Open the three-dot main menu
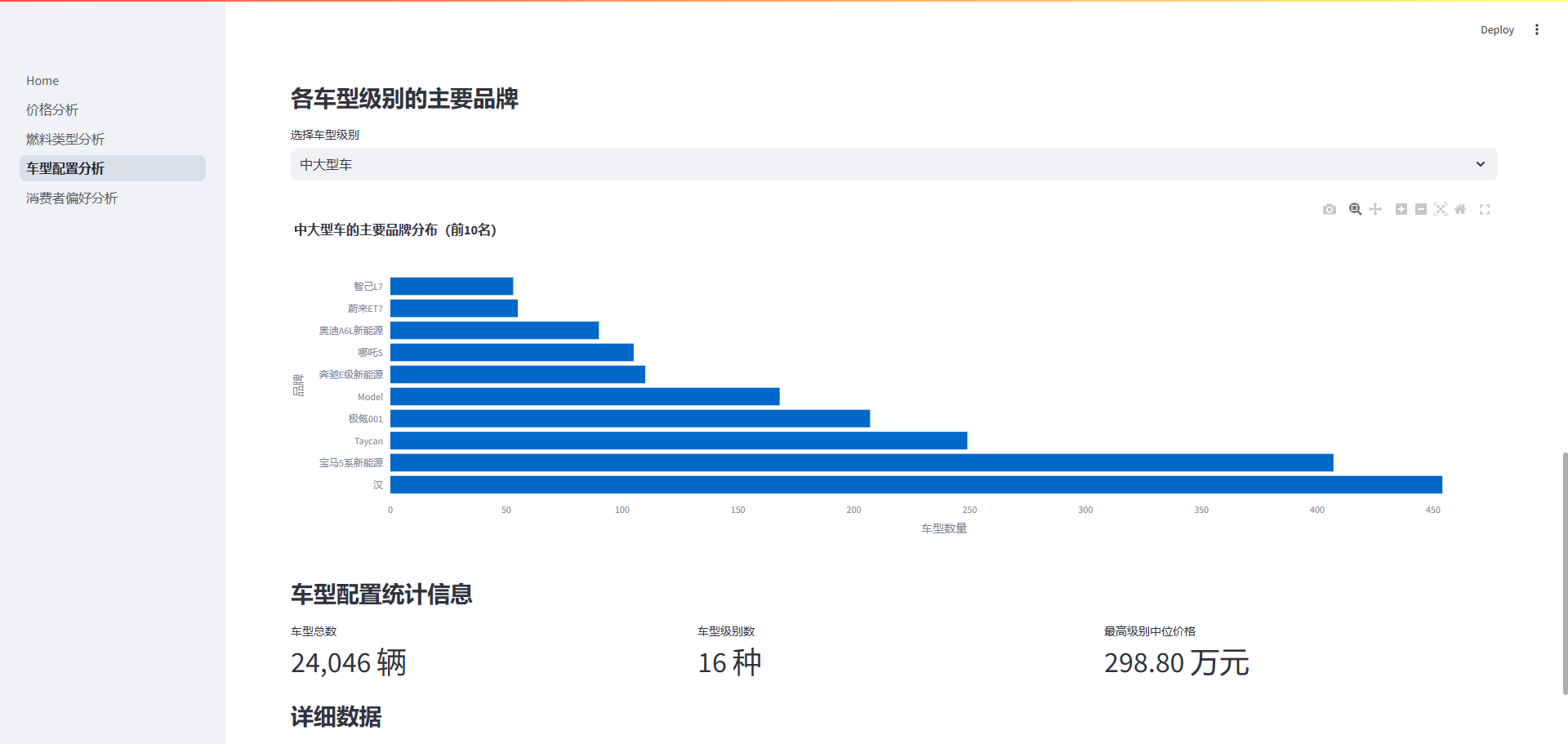The image size is (1568, 744). click(x=1537, y=29)
